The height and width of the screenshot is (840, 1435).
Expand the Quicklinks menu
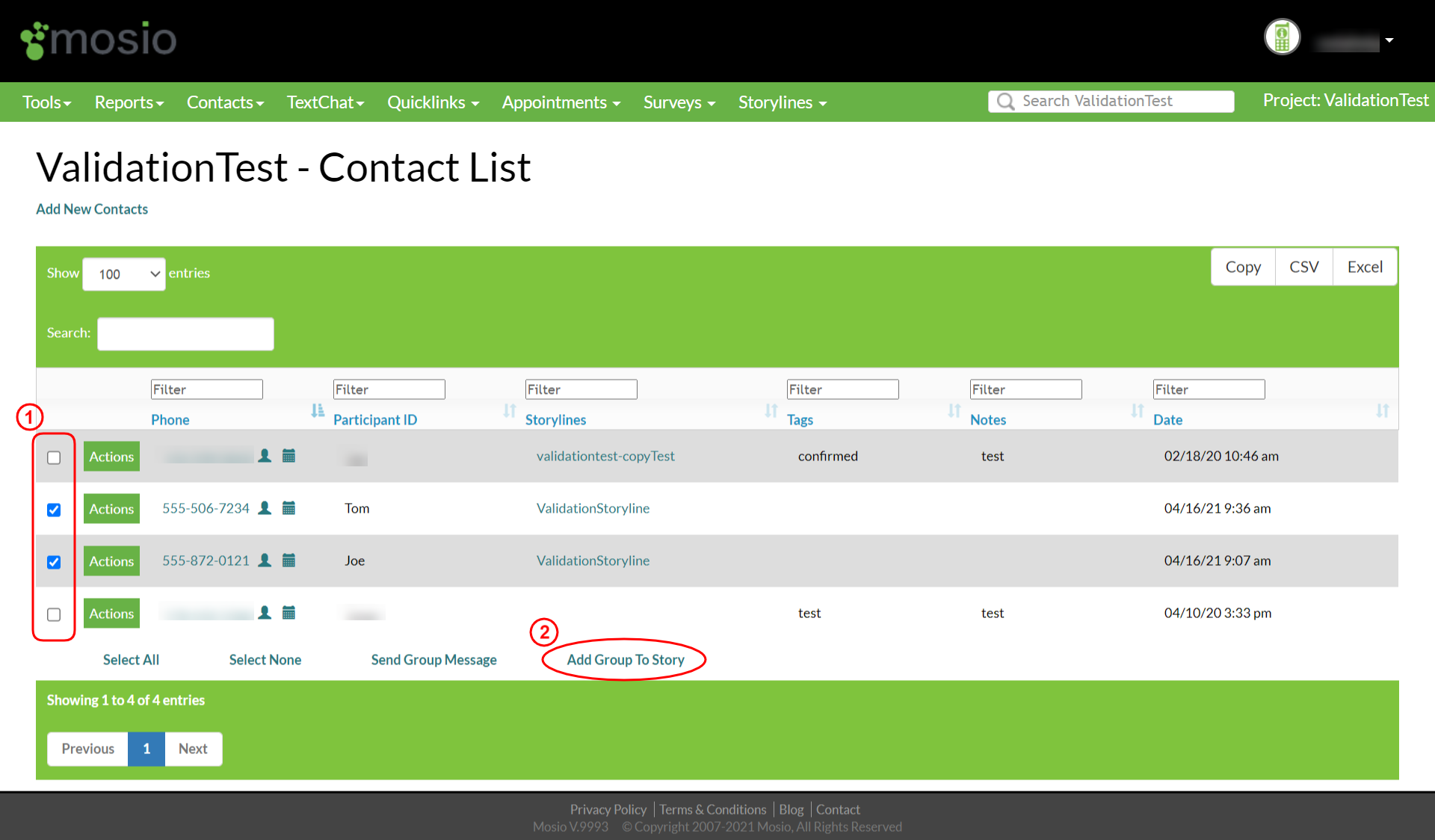point(433,102)
